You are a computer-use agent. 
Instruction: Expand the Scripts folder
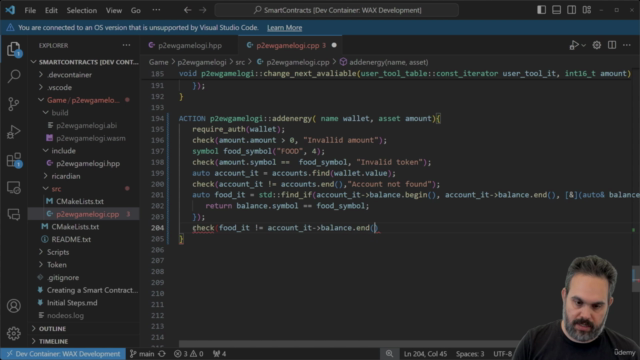click(58, 252)
